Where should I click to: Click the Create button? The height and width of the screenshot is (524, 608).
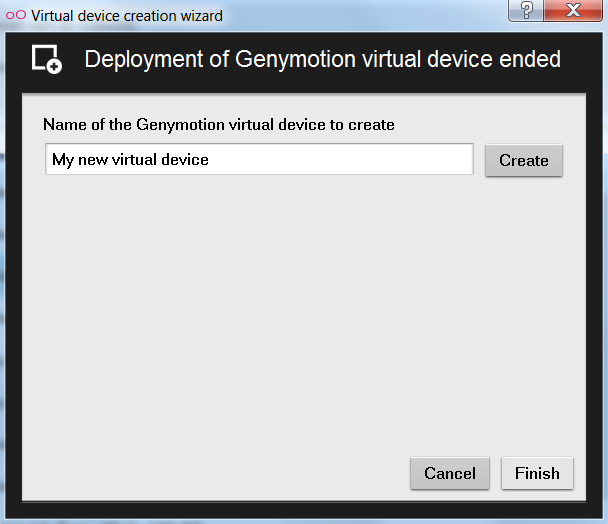click(x=524, y=160)
